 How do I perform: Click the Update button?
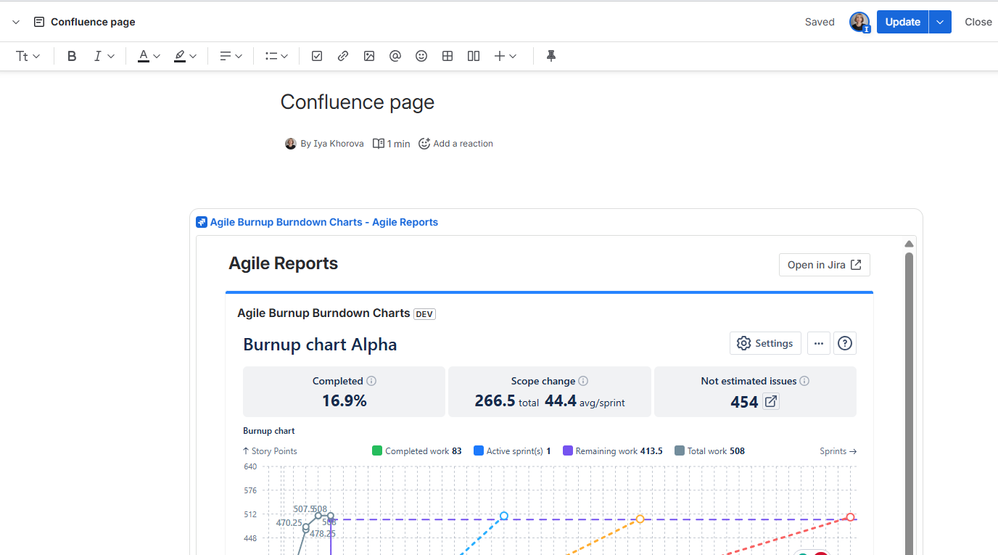903,22
